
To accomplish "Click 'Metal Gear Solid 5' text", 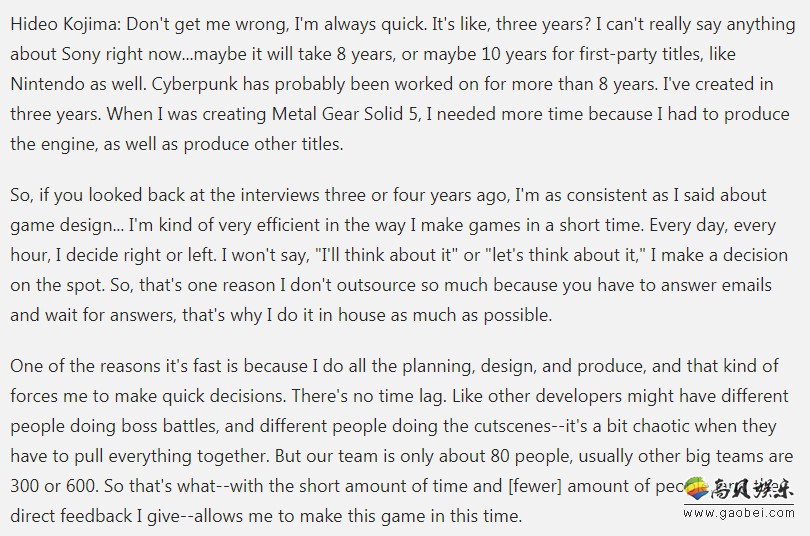I will click(345, 114).
